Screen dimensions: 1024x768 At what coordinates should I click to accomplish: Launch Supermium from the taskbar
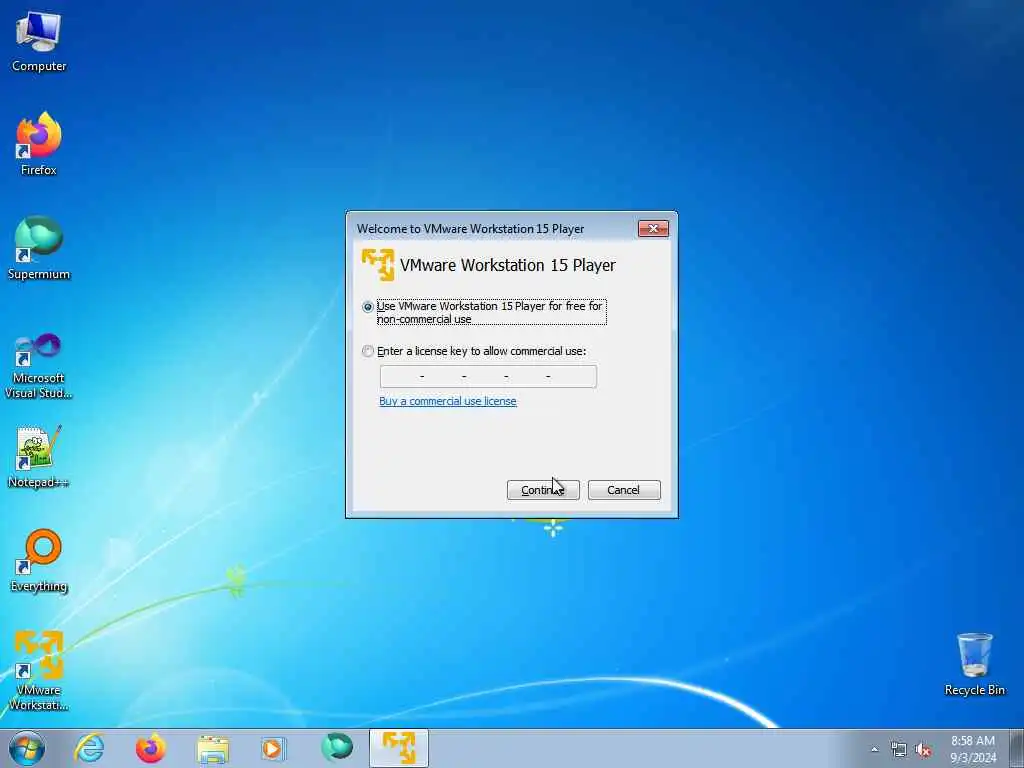[x=337, y=748]
